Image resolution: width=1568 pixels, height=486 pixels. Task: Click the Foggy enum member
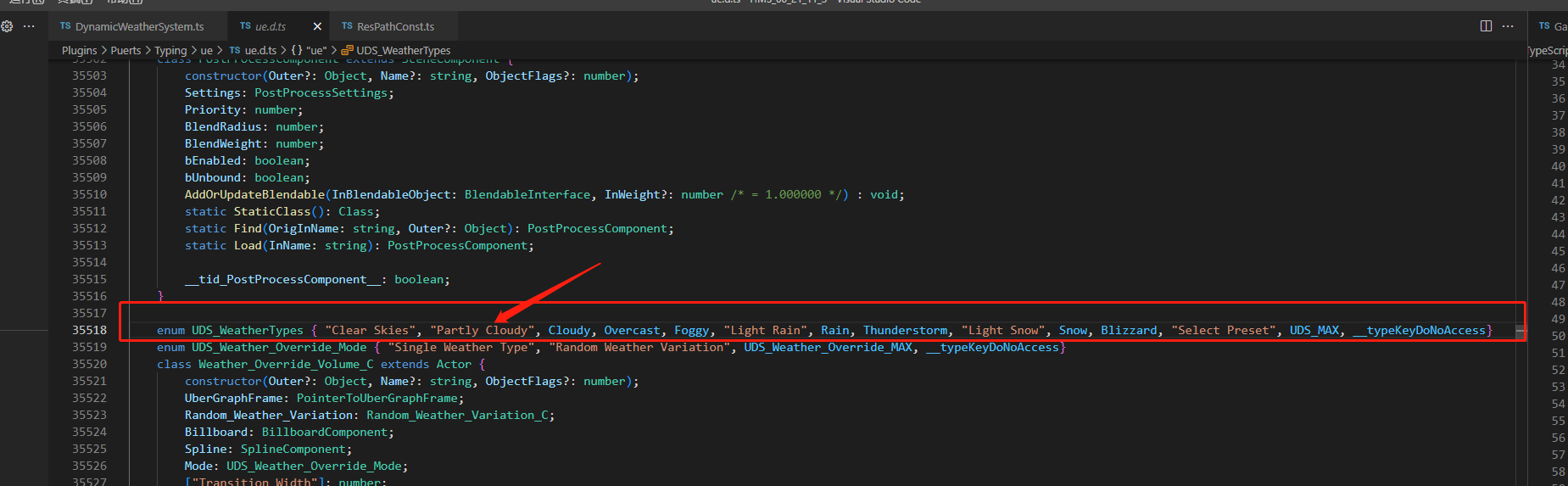pos(691,330)
